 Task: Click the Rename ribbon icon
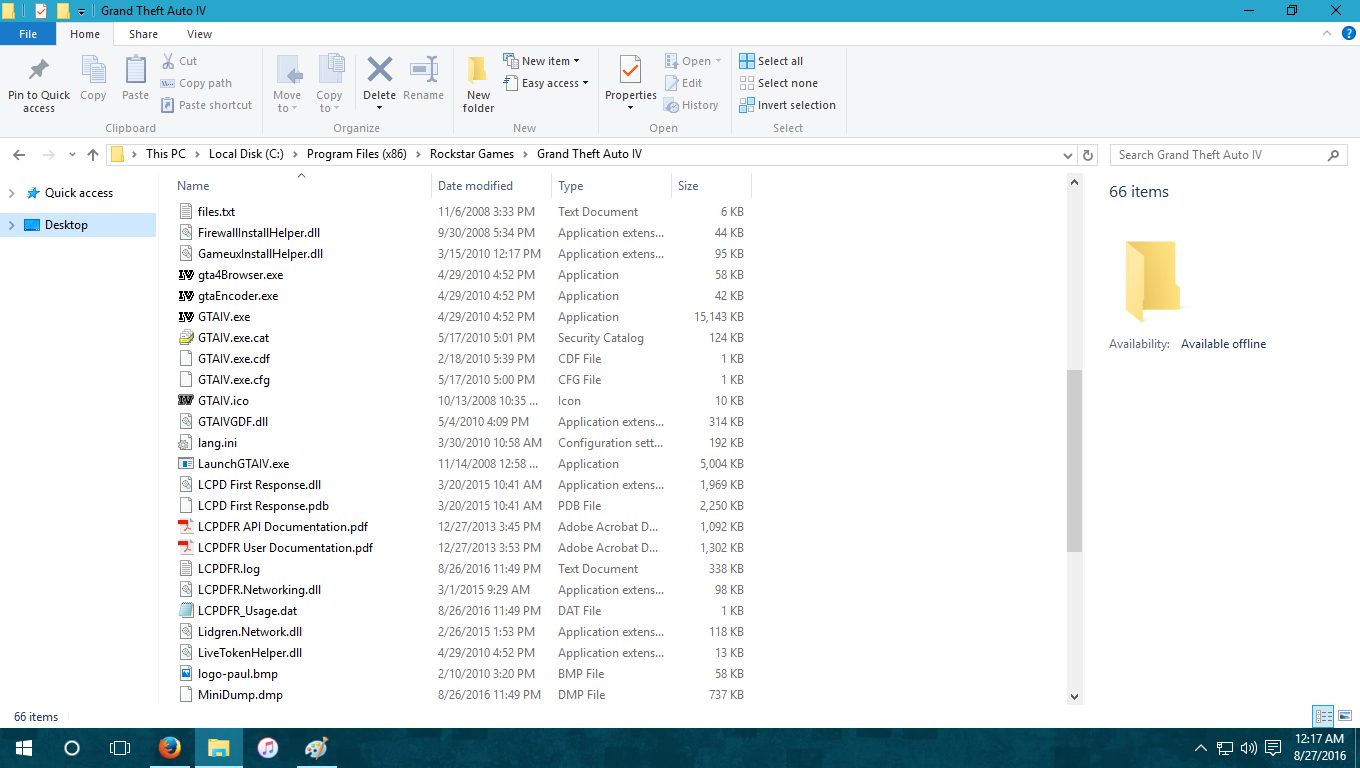pos(424,71)
